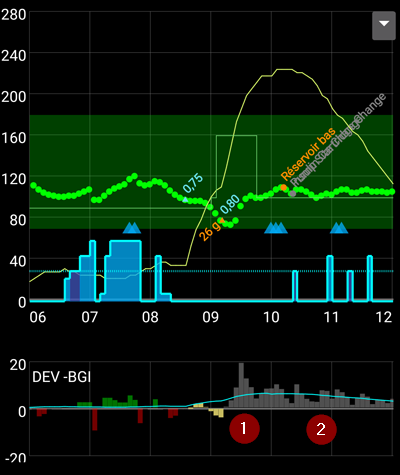
Task: Tap the green temp target rectangle outline
Action: click(x=236, y=166)
